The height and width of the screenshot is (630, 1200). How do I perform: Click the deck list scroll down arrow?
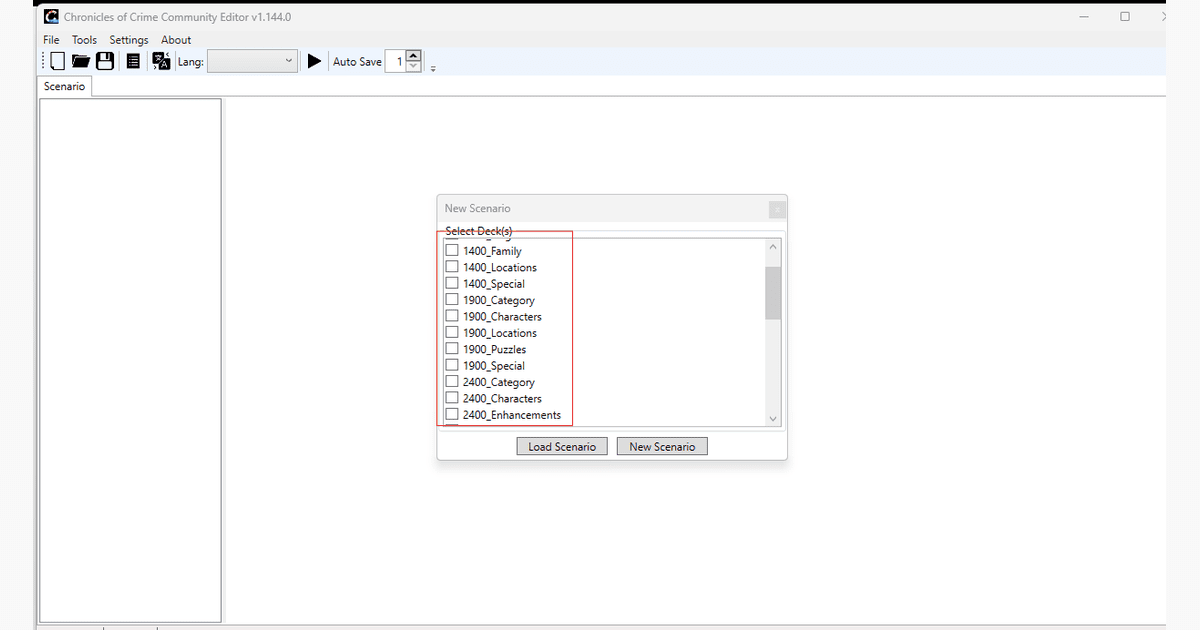click(x=773, y=419)
